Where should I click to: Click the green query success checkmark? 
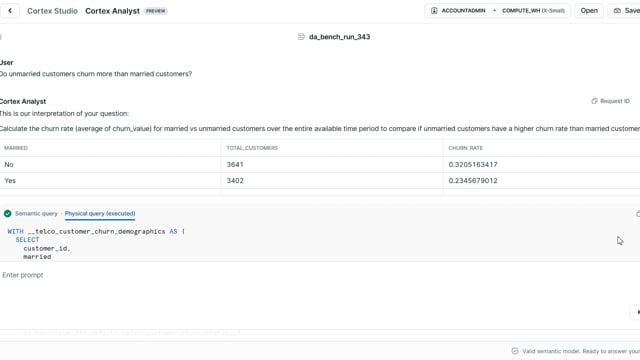[x=7, y=213]
